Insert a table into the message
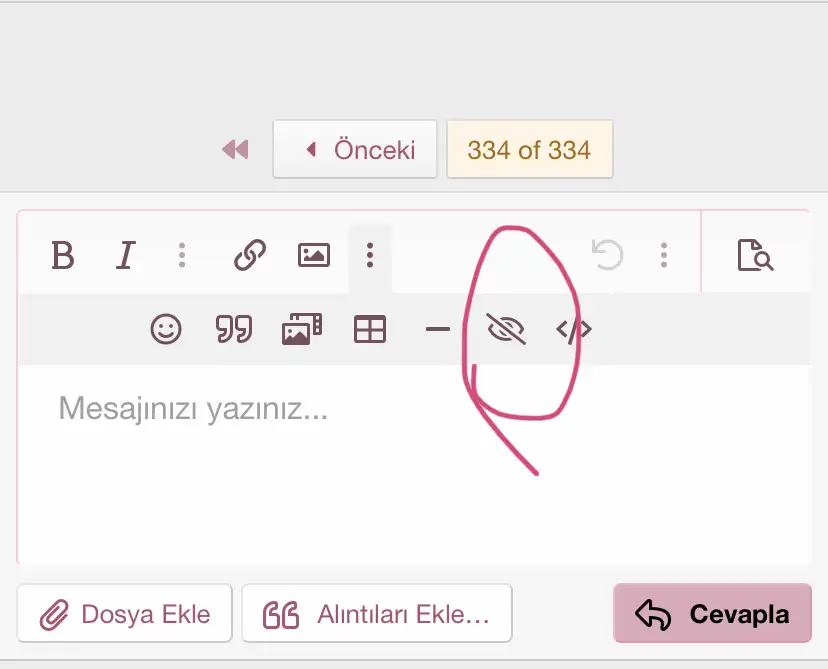828x669 pixels. 370,329
